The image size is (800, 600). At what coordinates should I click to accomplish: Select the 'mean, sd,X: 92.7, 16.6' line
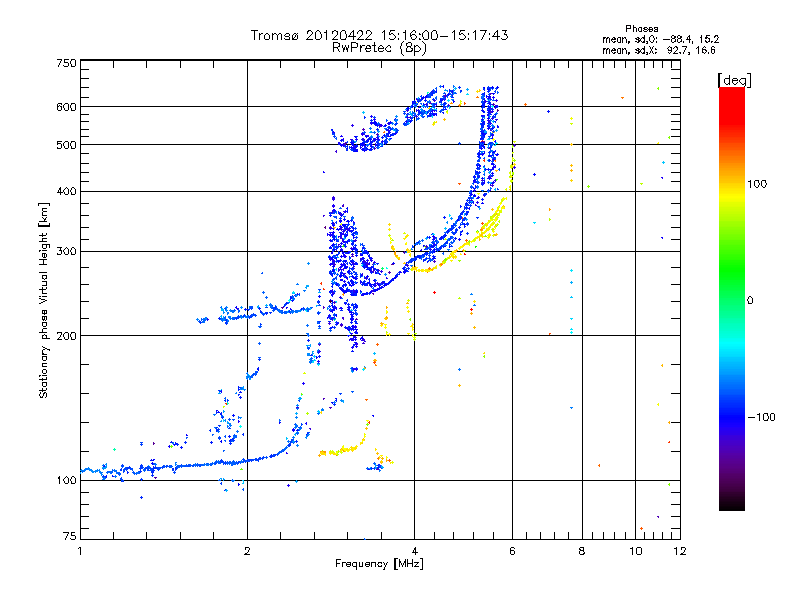coord(659,50)
